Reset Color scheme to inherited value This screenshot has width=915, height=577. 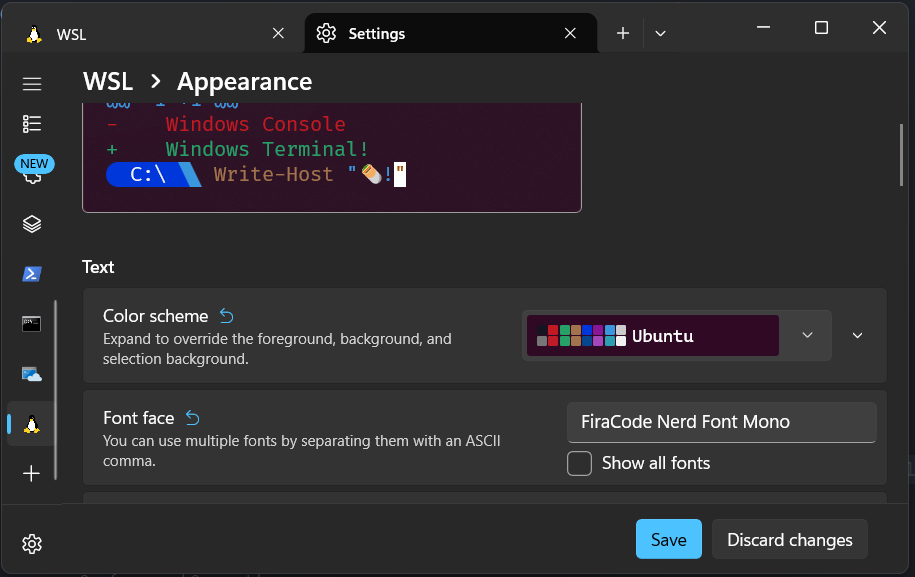(226, 316)
